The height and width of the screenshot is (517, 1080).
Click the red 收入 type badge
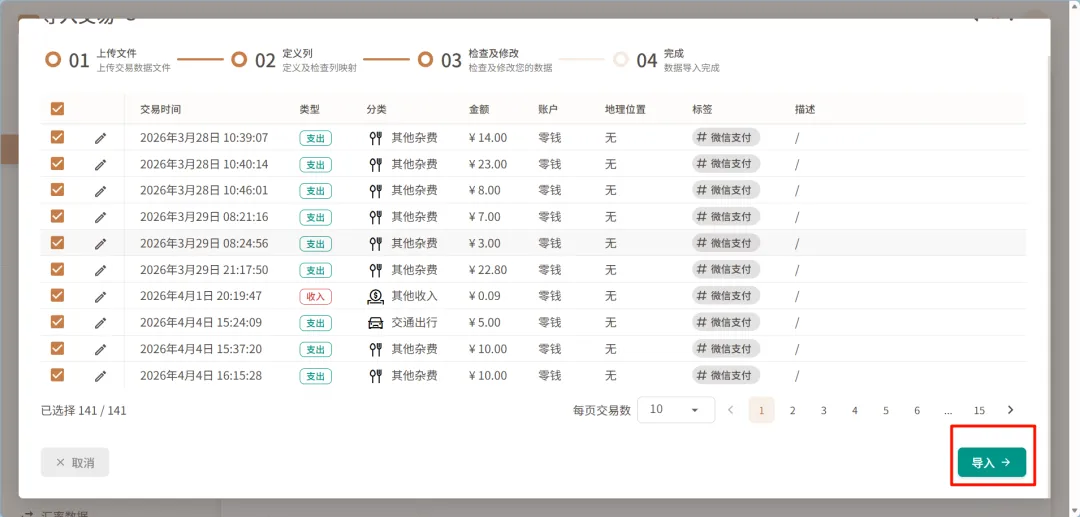coord(315,297)
